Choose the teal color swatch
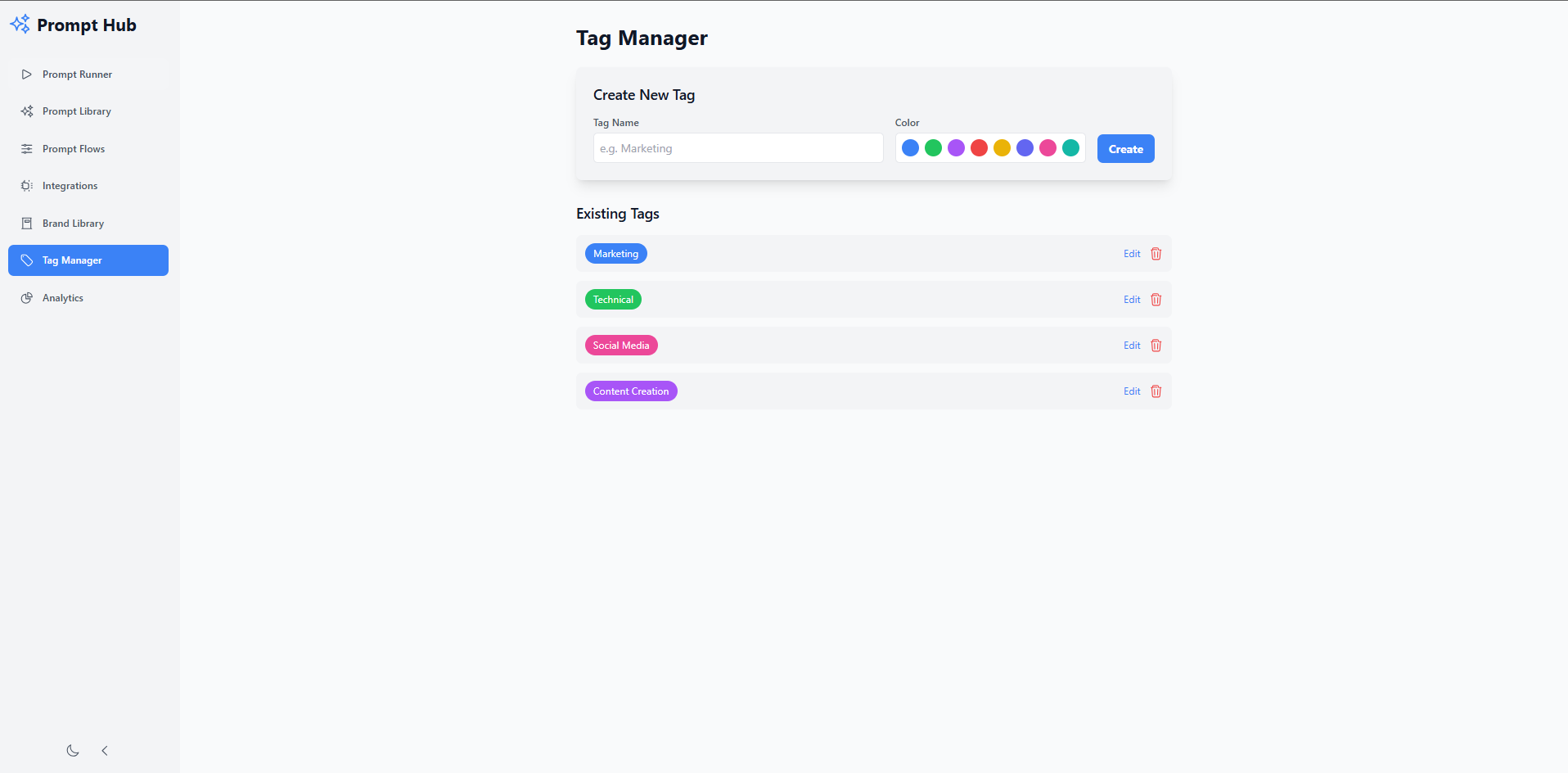The image size is (1568, 773). [1070, 148]
